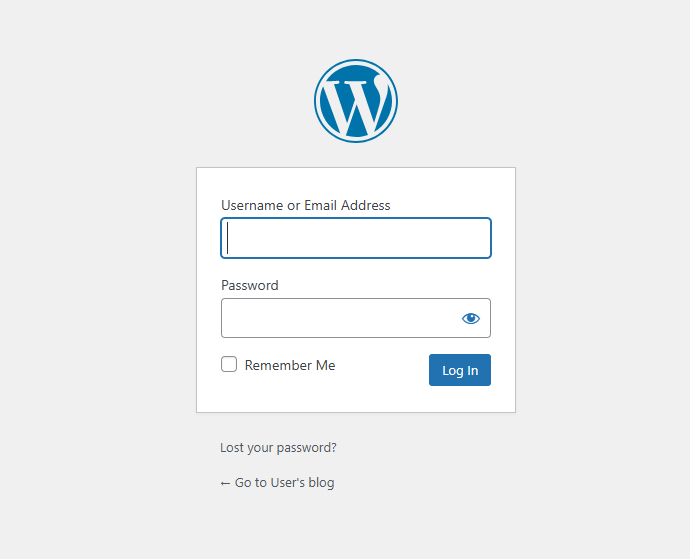Click into the Password field
This screenshot has width=690, height=559.
(338, 318)
